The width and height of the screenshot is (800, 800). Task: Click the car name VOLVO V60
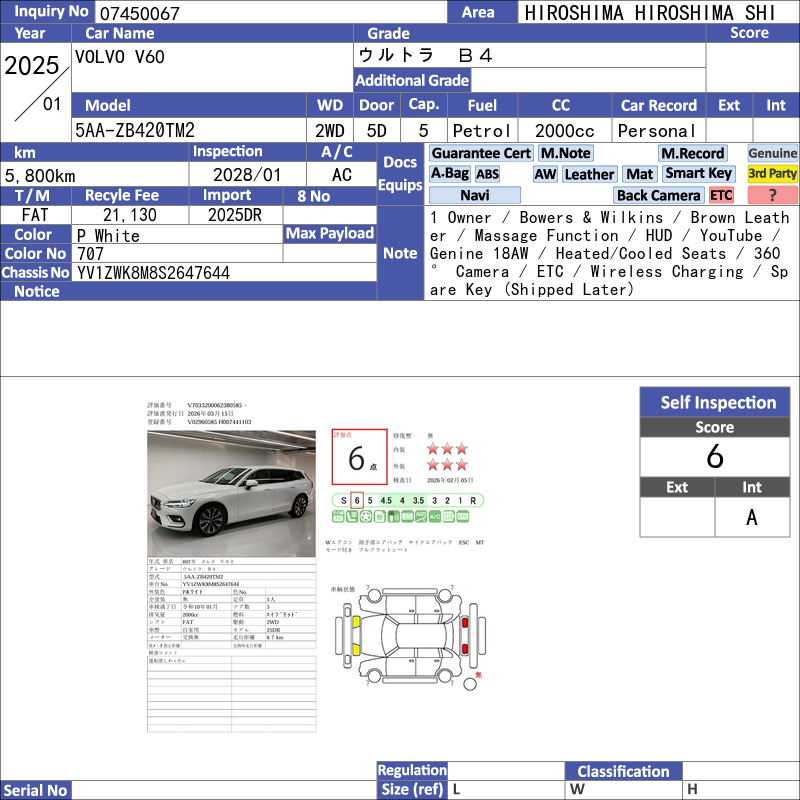click(119, 57)
